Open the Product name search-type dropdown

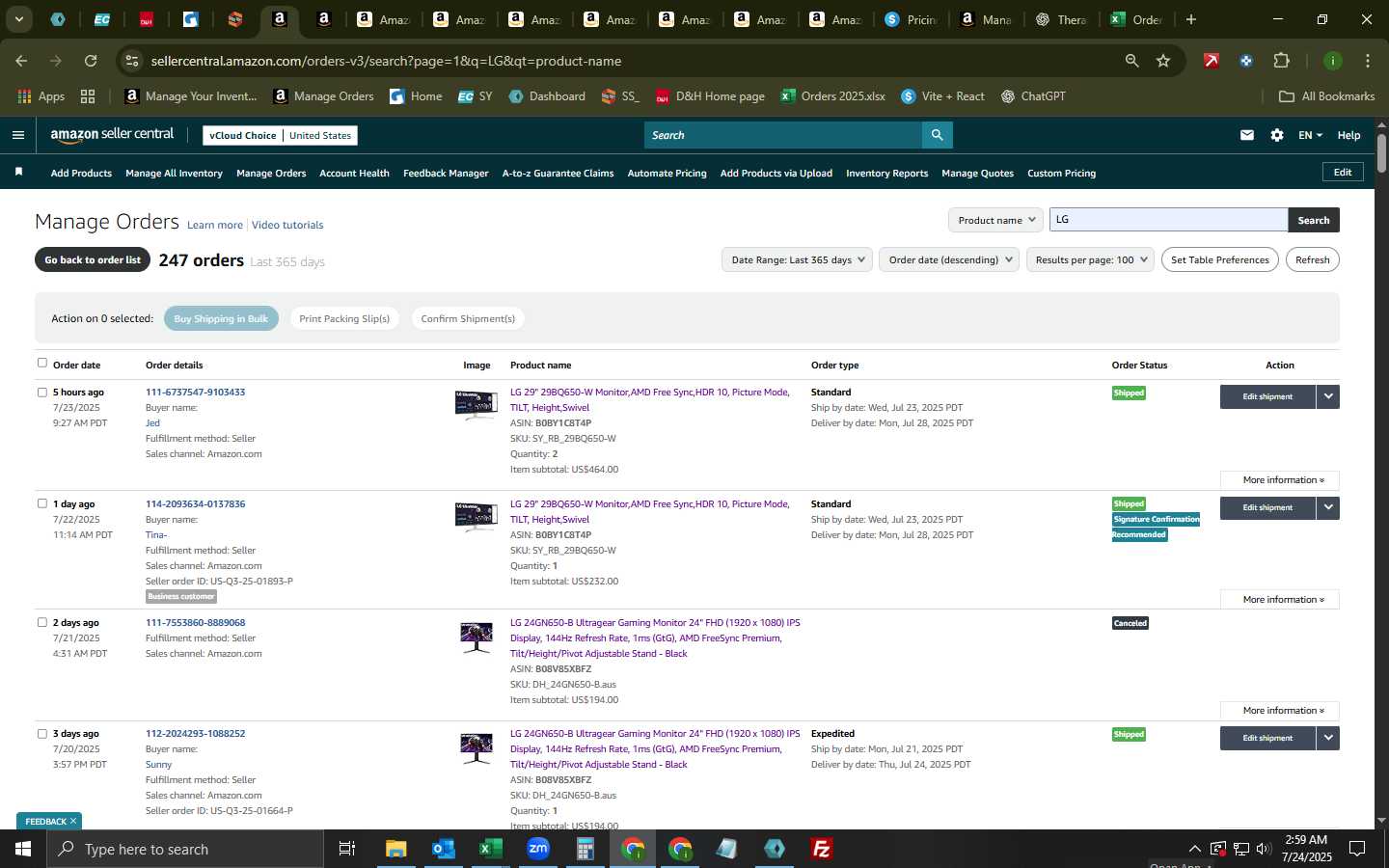pyautogui.click(x=995, y=220)
